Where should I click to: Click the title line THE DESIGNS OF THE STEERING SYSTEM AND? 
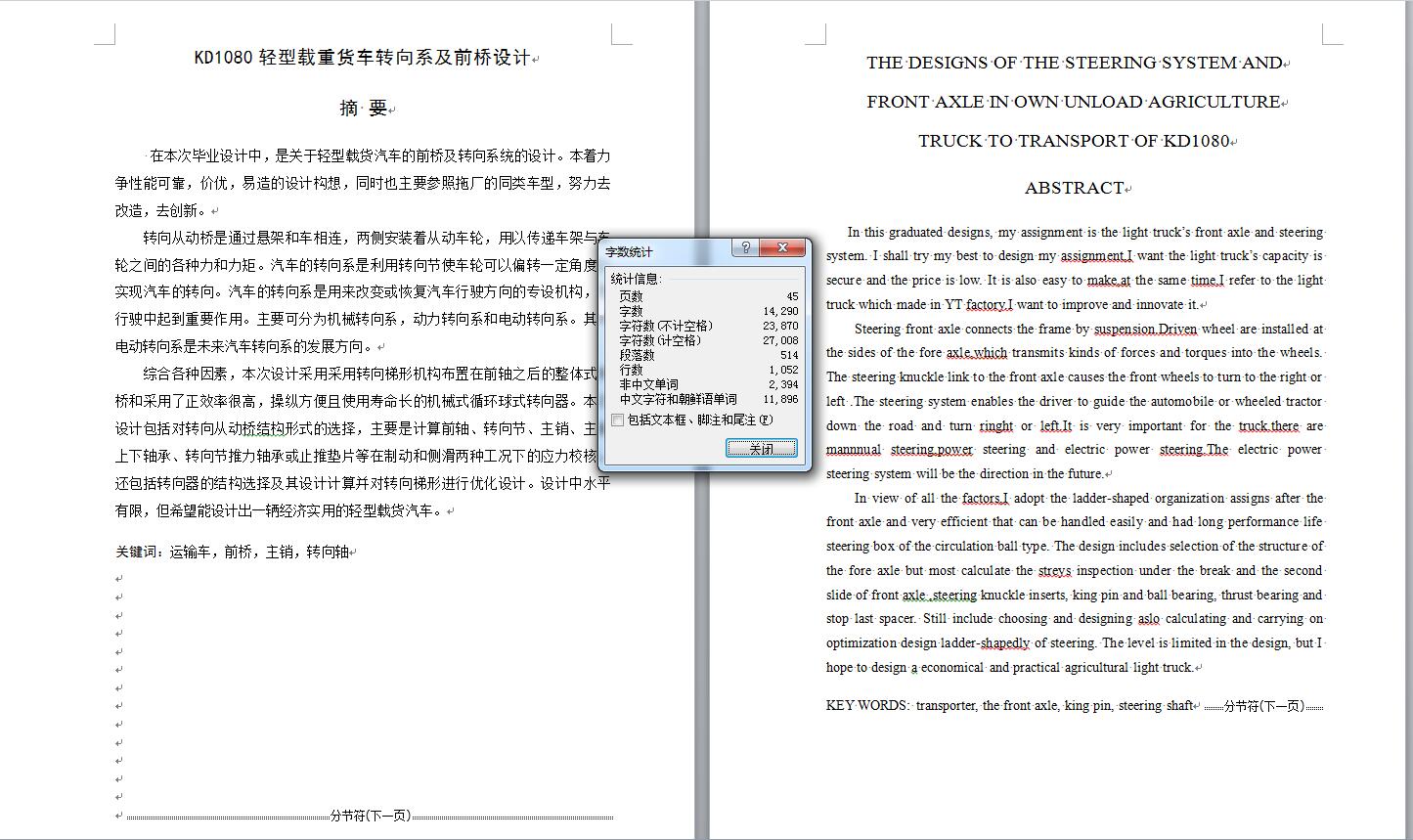(1074, 63)
